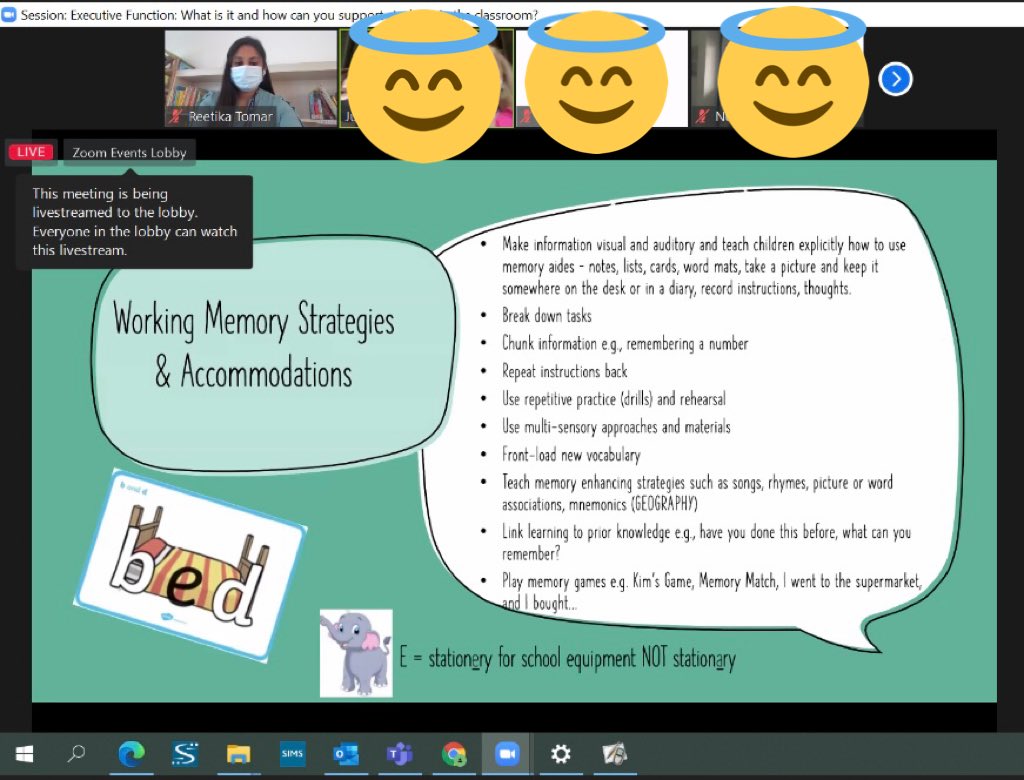Open Microsoft Teams from taskbar
This screenshot has width=1024, height=780.
pyautogui.click(x=399, y=755)
